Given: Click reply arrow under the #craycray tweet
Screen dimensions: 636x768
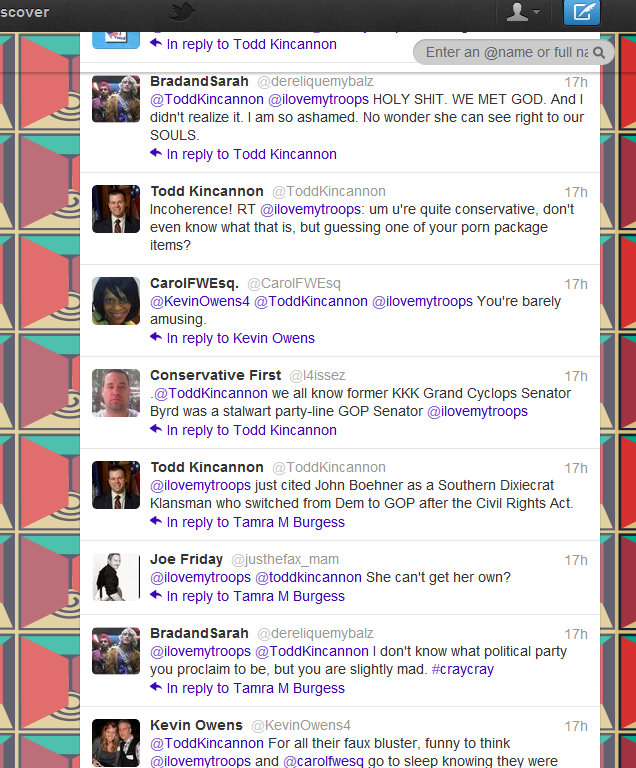Looking at the screenshot, I should [x=156, y=687].
